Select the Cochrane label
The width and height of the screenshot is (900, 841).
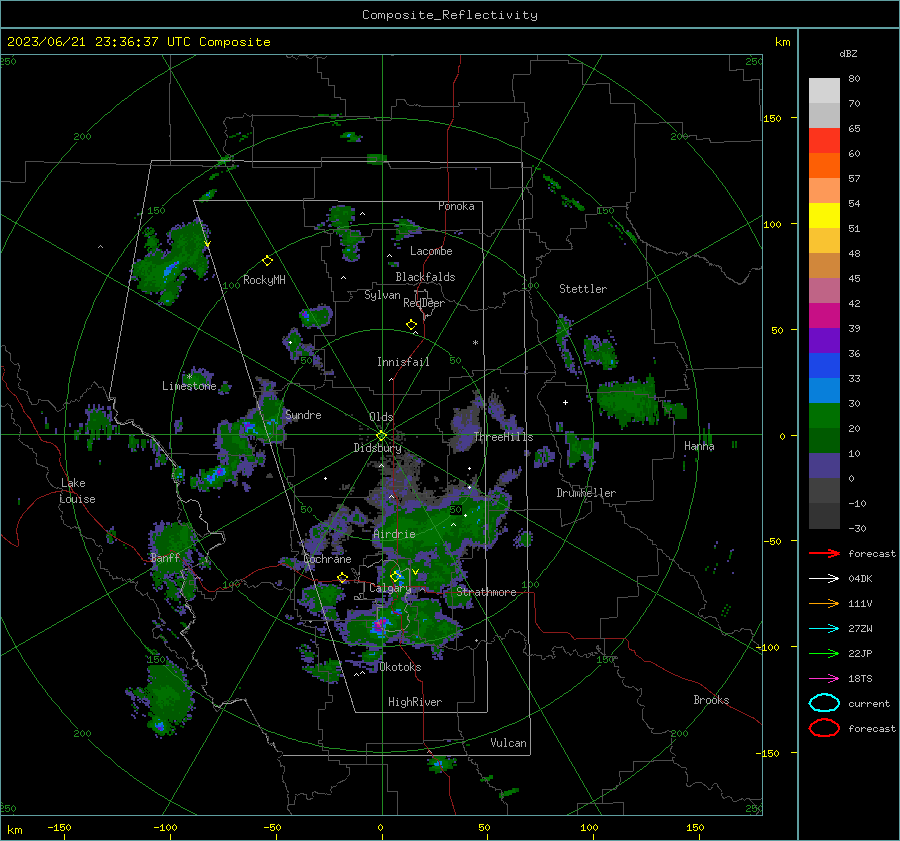tap(327, 559)
